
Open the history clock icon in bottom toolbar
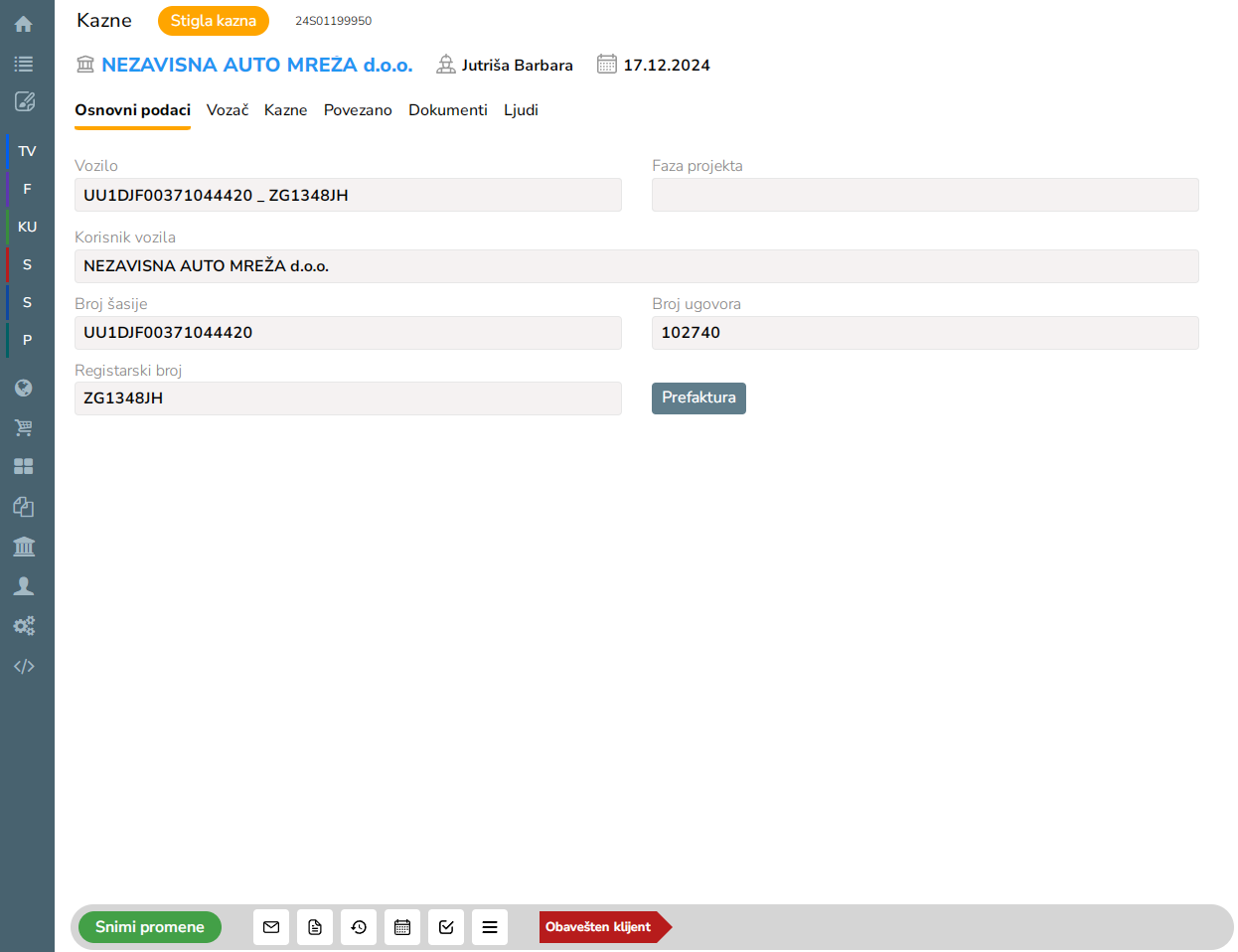coord(359,927)
